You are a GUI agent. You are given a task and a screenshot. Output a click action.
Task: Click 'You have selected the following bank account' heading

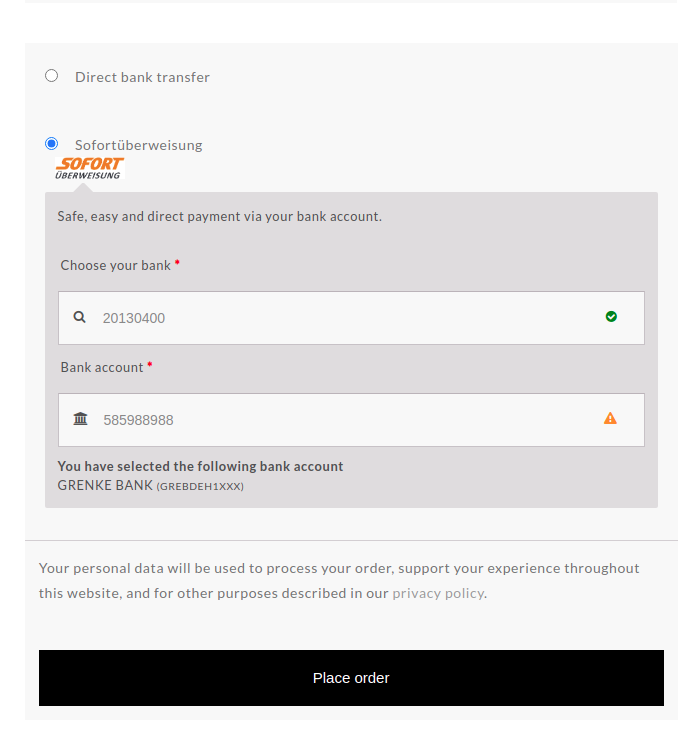[x=200, y=466]
